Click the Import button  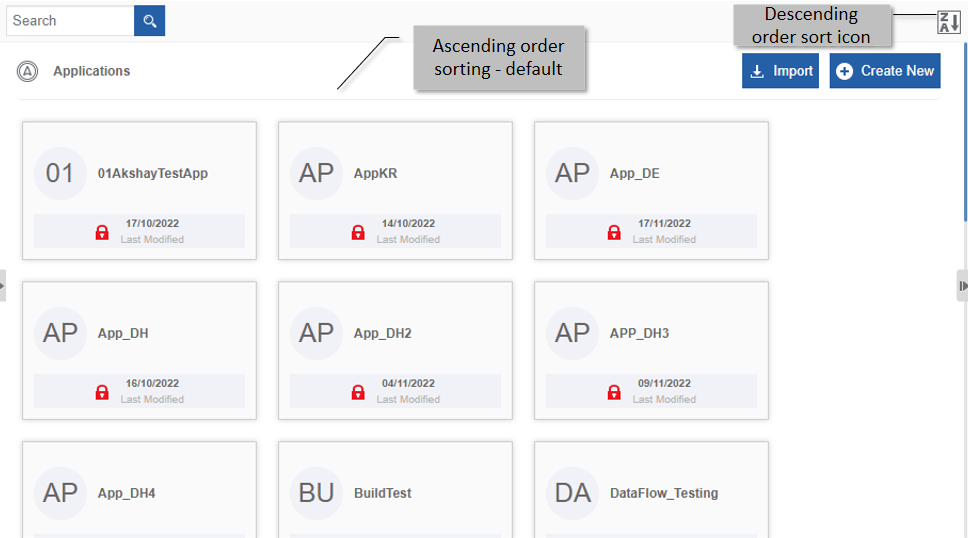780,70
